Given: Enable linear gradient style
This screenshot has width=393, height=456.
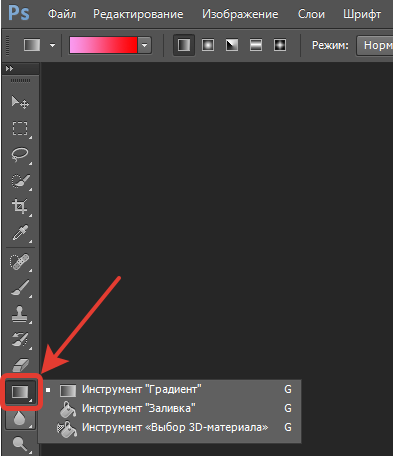Looking at the screenshot, I should [x=184, y=45].
